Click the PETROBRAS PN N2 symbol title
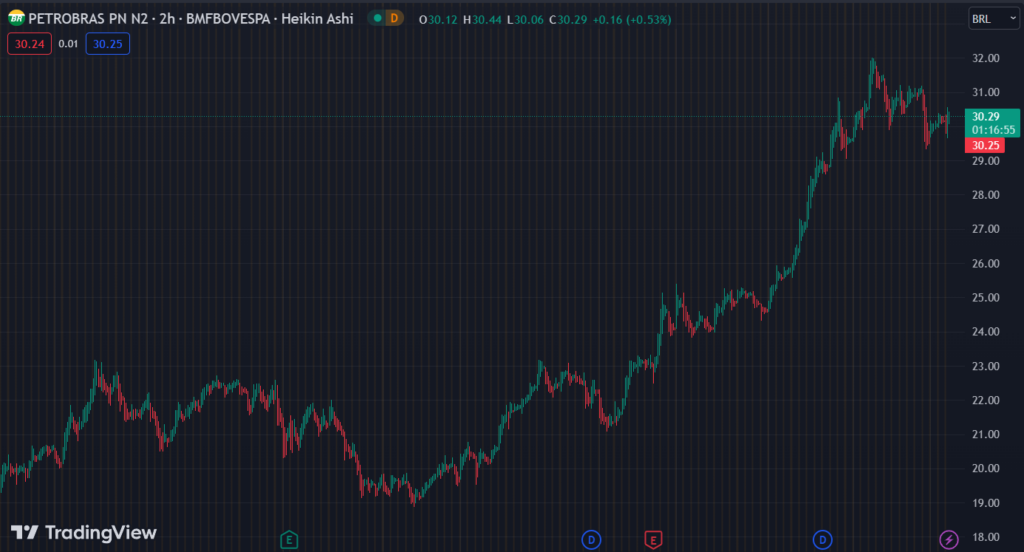The width and height of the screenshot is (1024, 552). (88, 19)
